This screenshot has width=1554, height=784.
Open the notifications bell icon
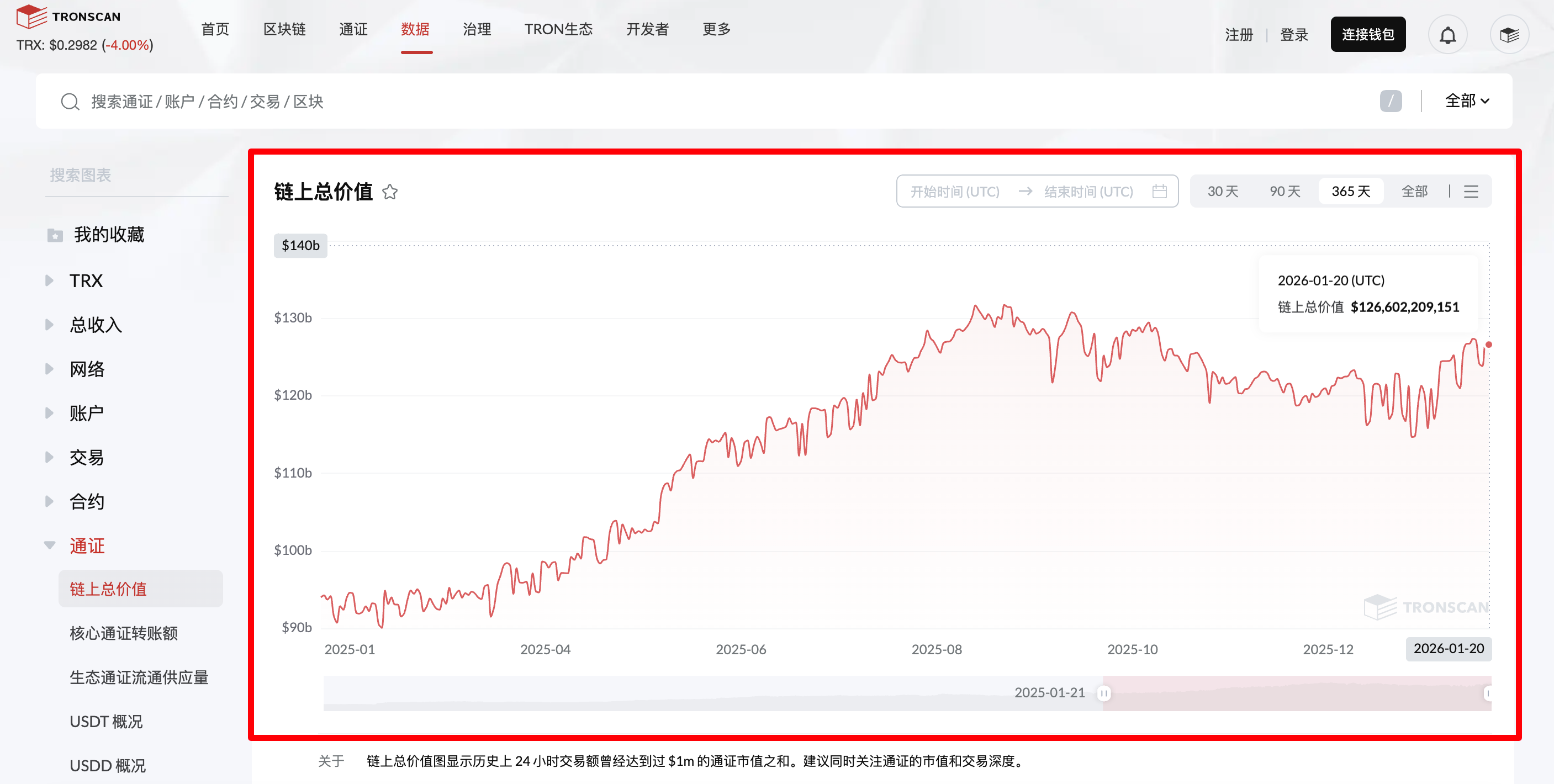[x=1447, y=35]
